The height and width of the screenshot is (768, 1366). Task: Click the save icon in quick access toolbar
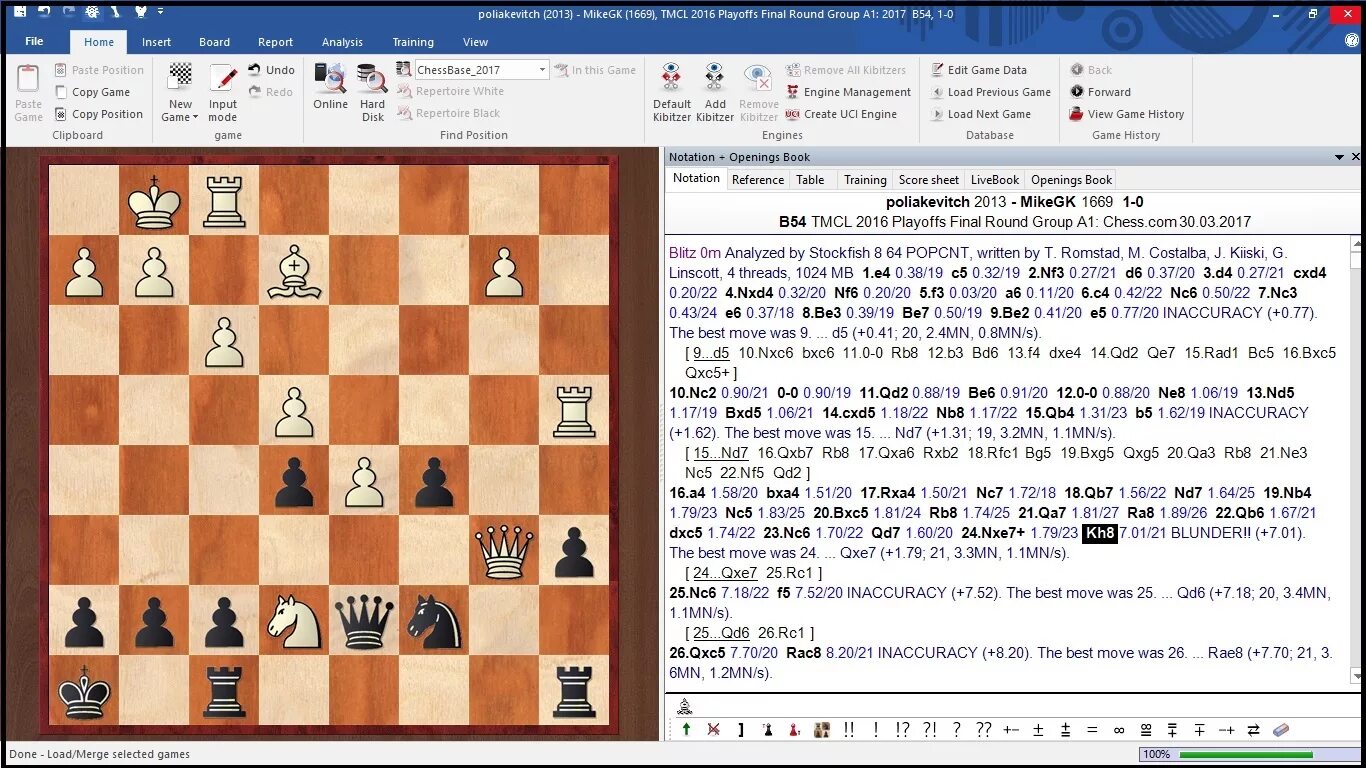20,12
